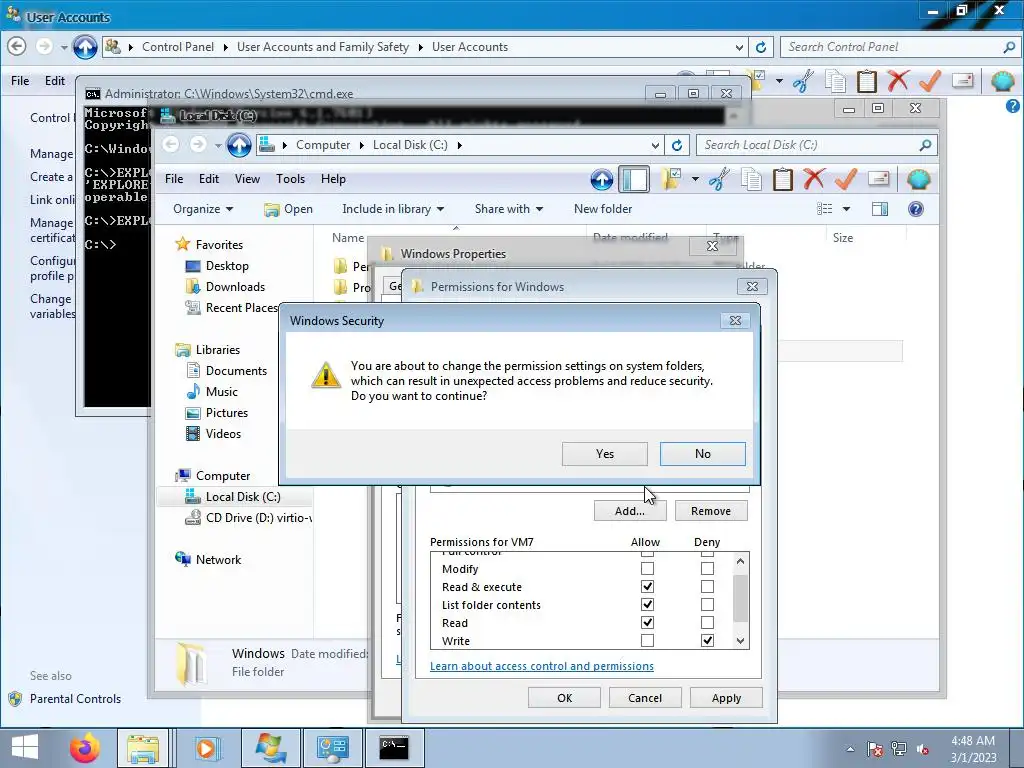1024x768 pixels.
Task: Click the Refresh icon in User Accounts address bar
Action: (x=761, y=47)
